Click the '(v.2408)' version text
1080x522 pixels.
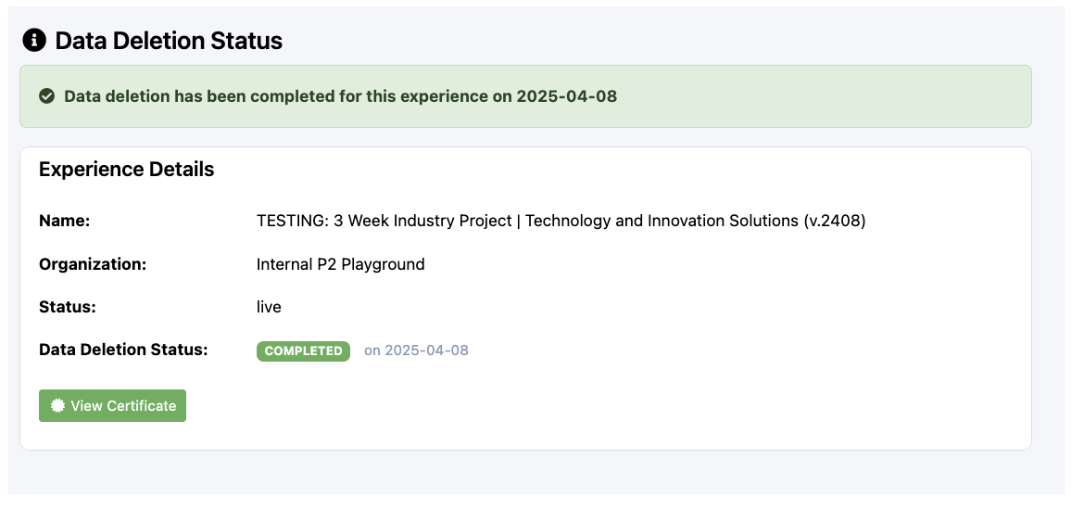pyautogui.click(x=834, y=221)
